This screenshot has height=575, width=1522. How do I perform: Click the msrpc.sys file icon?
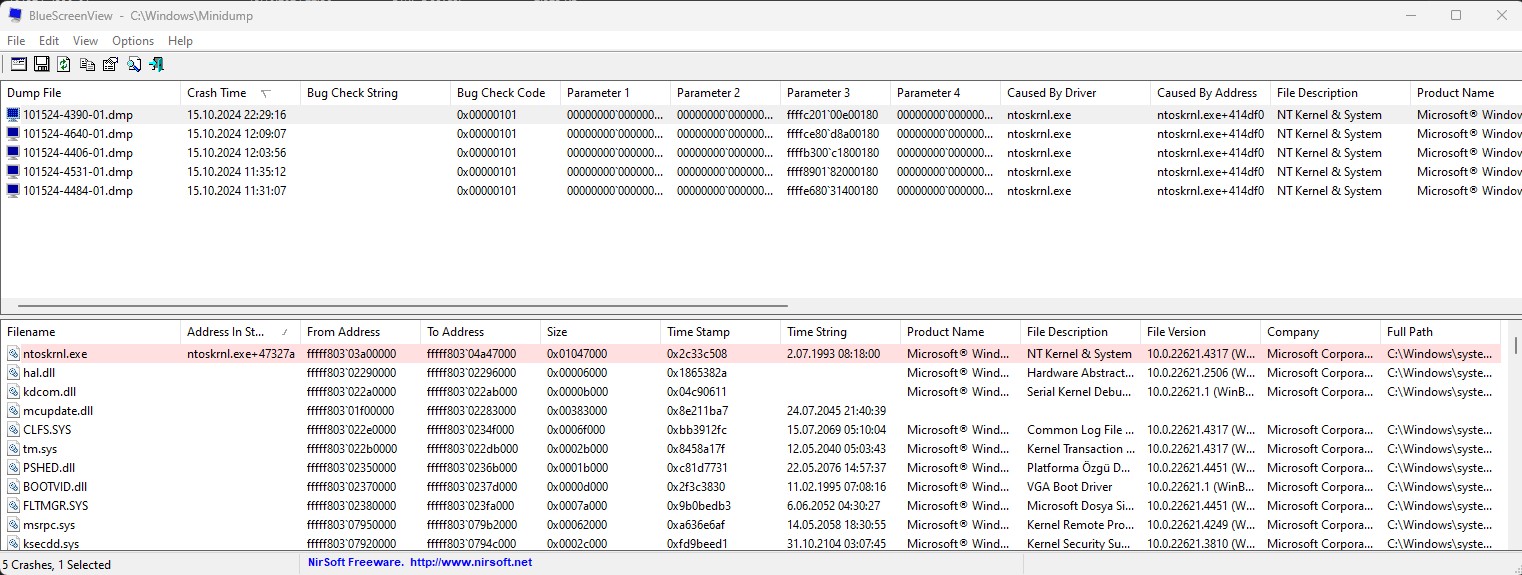pos(13,525)
